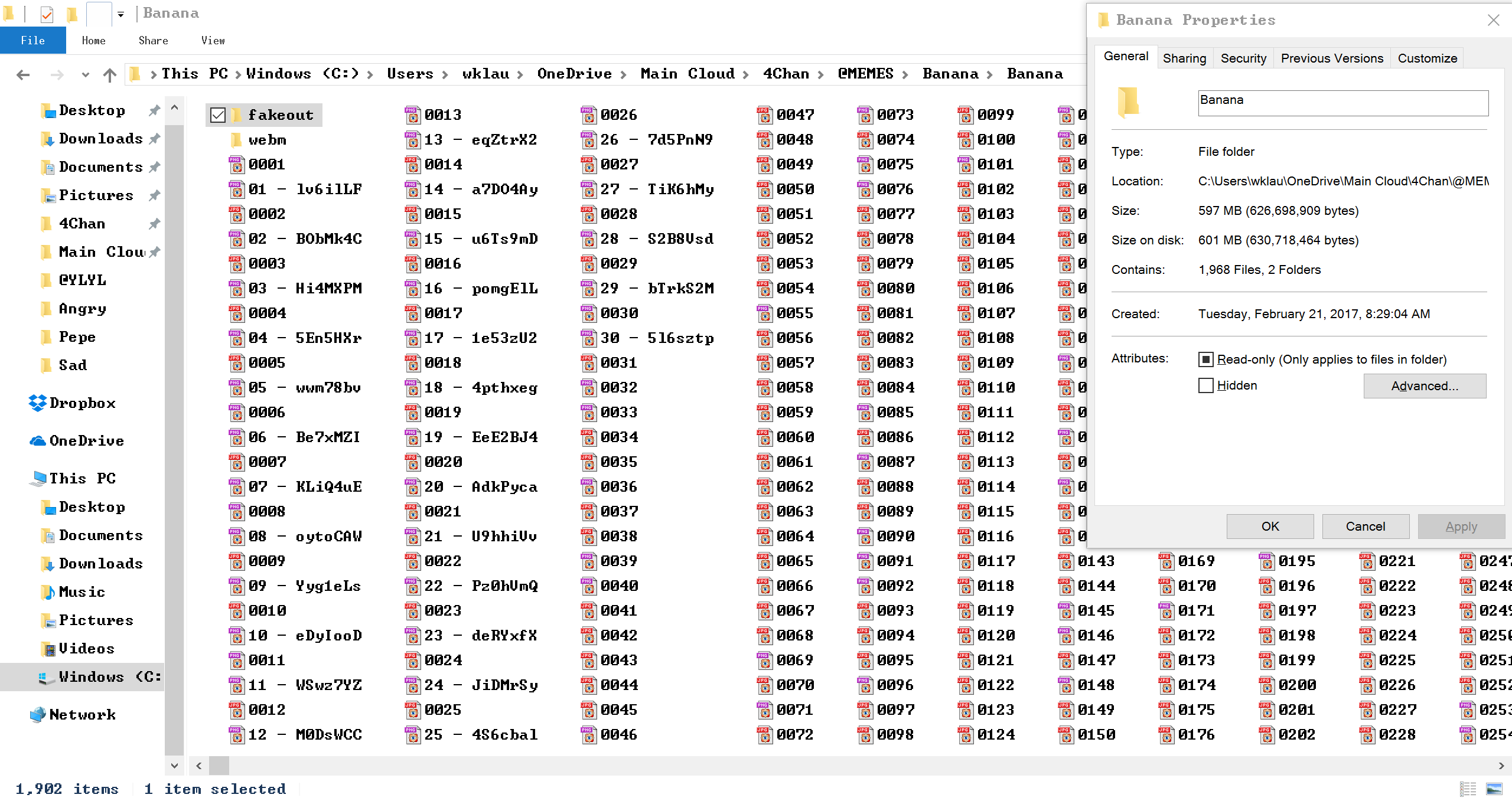The image size is (1512, 801).
Task: Expand chevron after This PC in address bar
Action: [237, 74]
